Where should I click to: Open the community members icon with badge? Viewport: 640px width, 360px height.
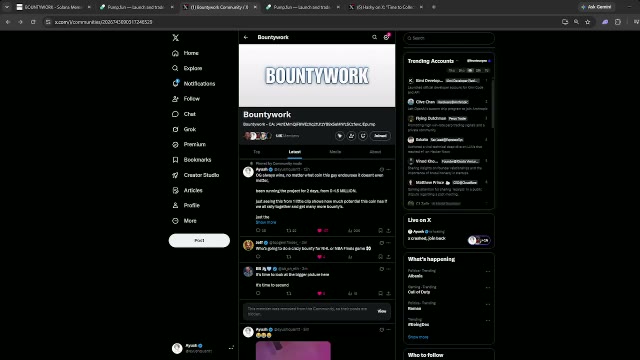[386, 37]
